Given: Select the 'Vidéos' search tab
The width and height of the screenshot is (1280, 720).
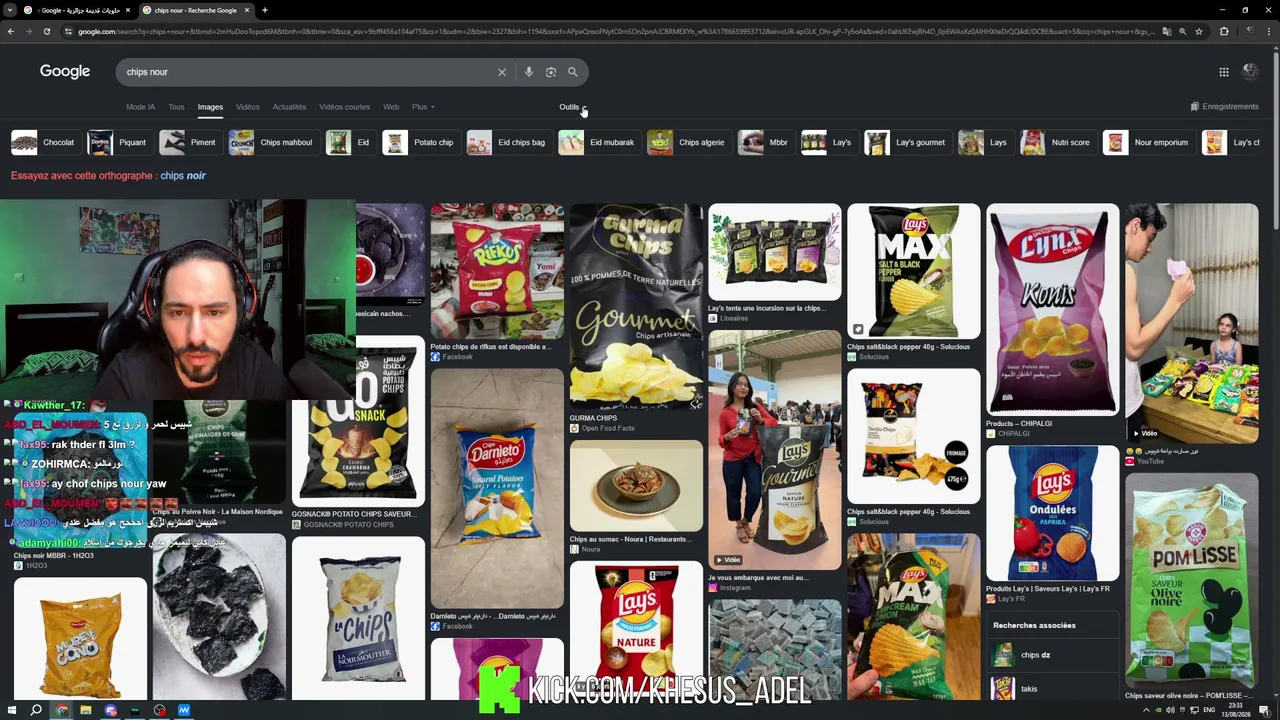Looking at the screenshot, I should [x=248, y=107].
